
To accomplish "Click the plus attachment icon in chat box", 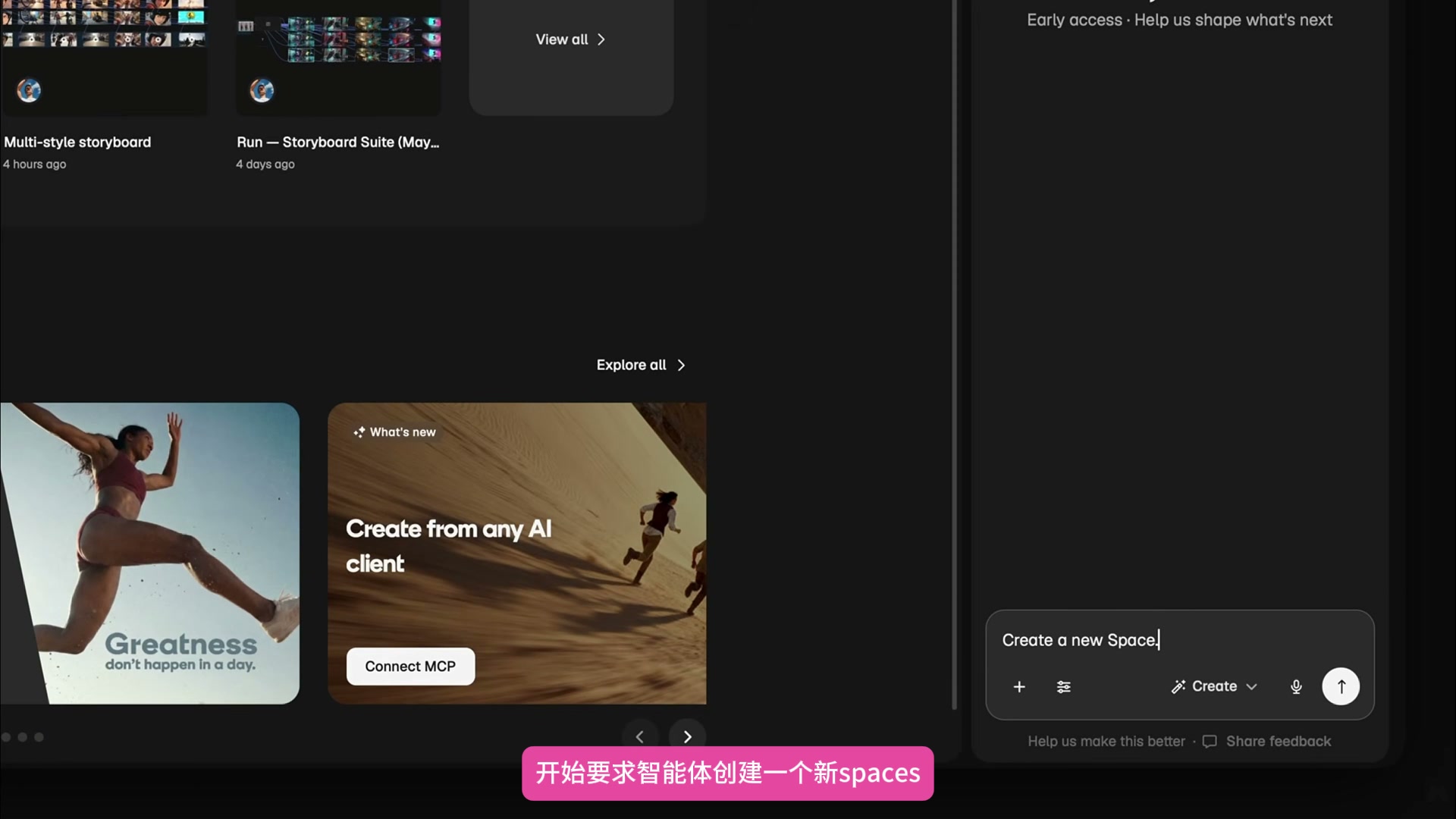I will pyautogui.click(x=1019, y=686).
